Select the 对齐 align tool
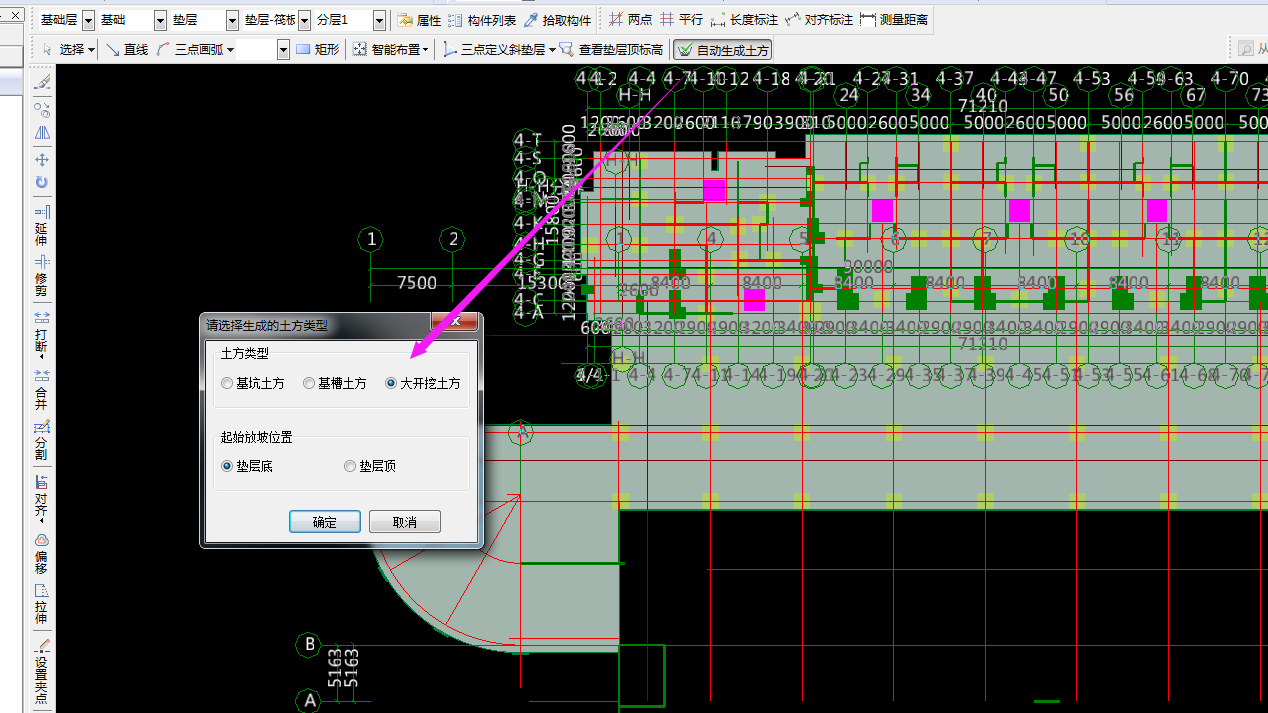 42,498
